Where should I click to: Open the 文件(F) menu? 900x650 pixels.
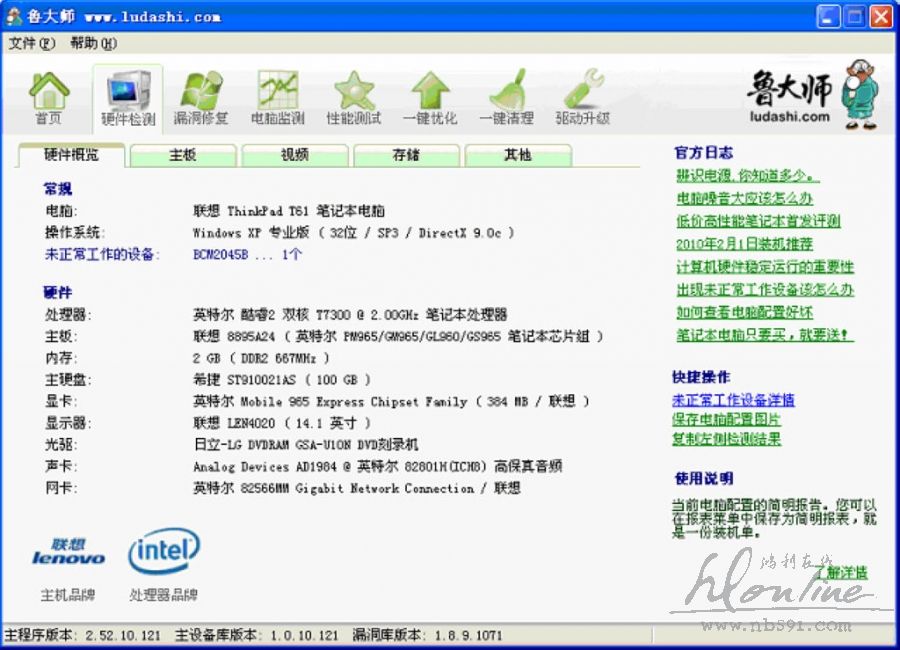click(33, 44)
